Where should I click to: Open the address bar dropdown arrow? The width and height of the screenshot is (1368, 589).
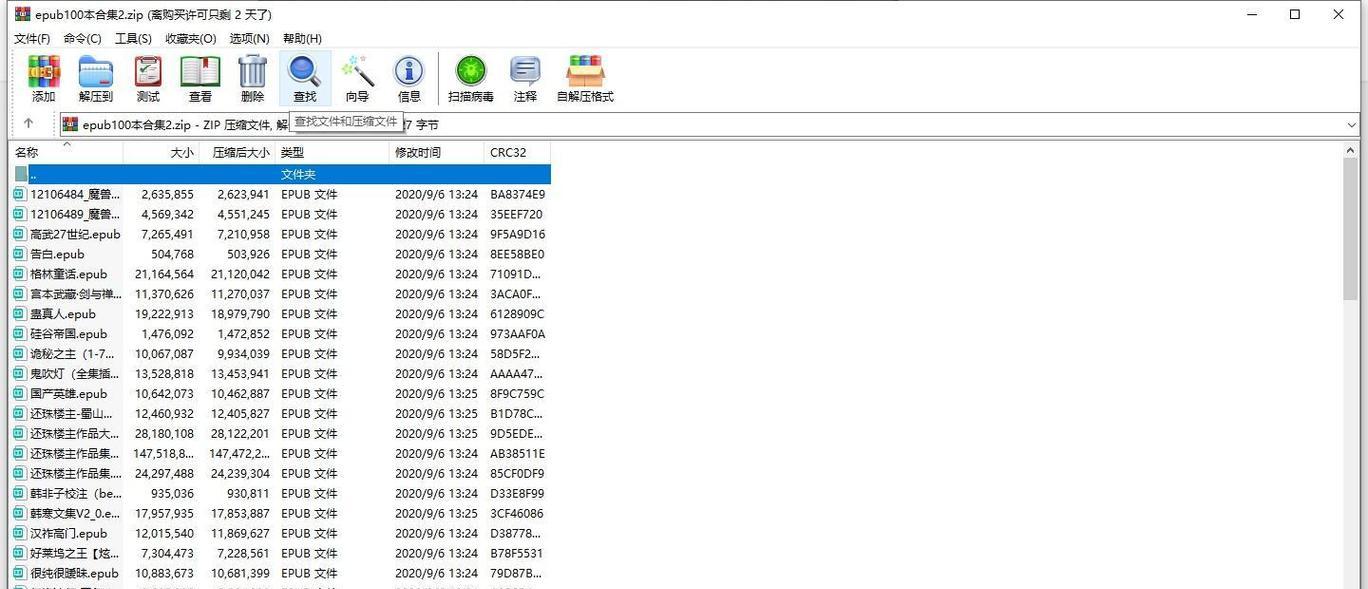(1352, 123)
